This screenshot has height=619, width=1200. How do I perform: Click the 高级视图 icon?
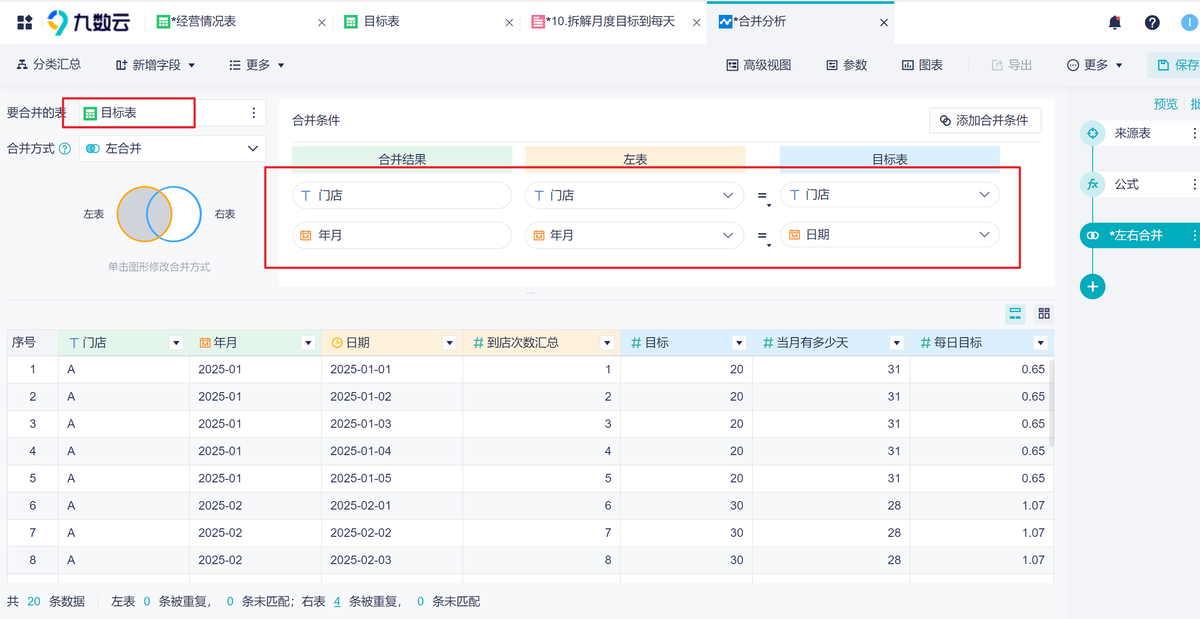coord(758,64)
